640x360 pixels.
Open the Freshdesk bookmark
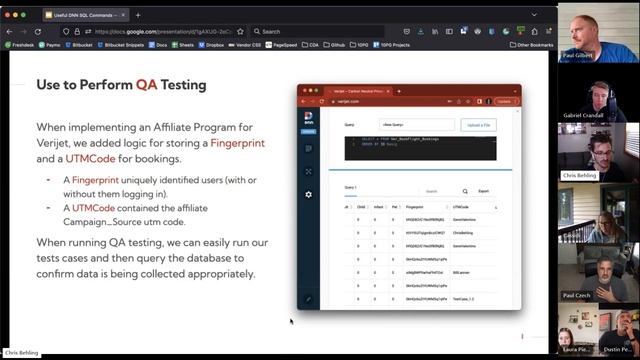[20, 45]
